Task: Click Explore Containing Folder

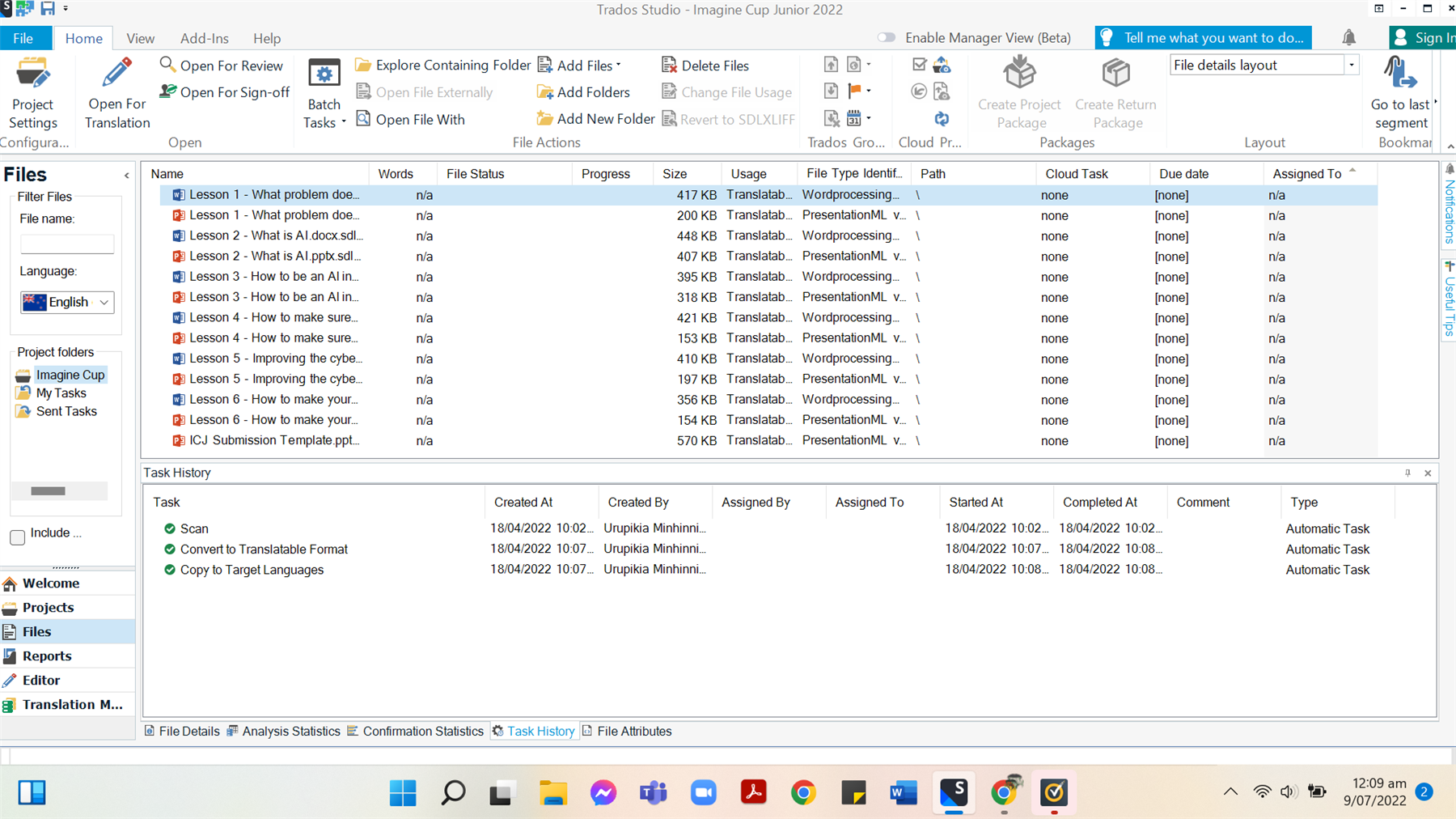Action: [442, 65]
